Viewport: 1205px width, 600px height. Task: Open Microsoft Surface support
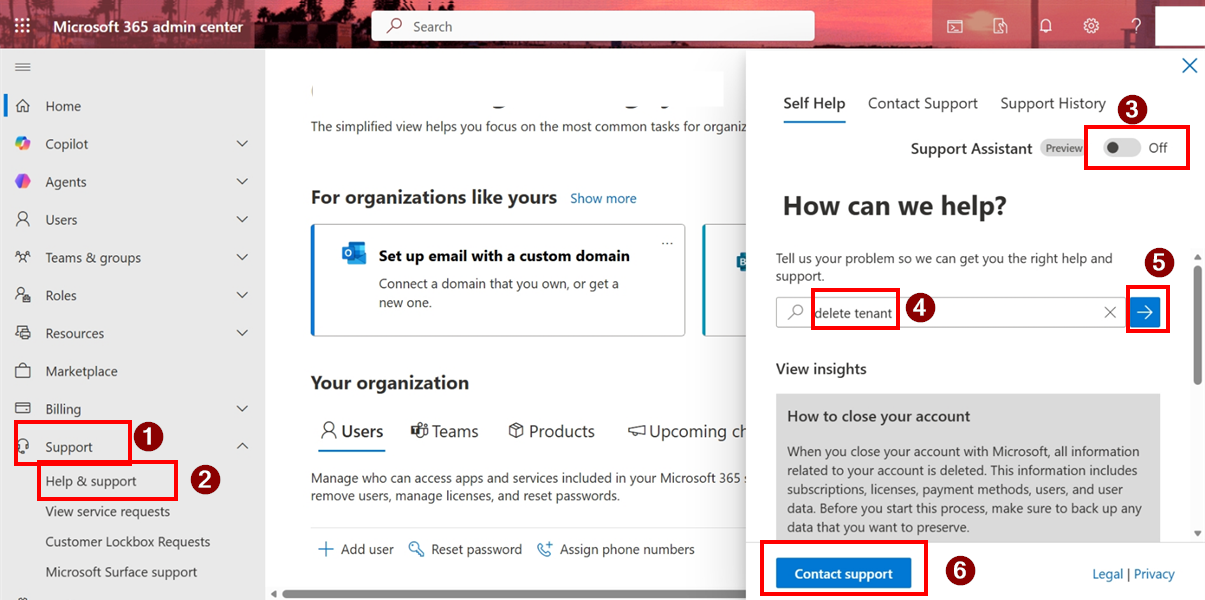tap(121, 573)
